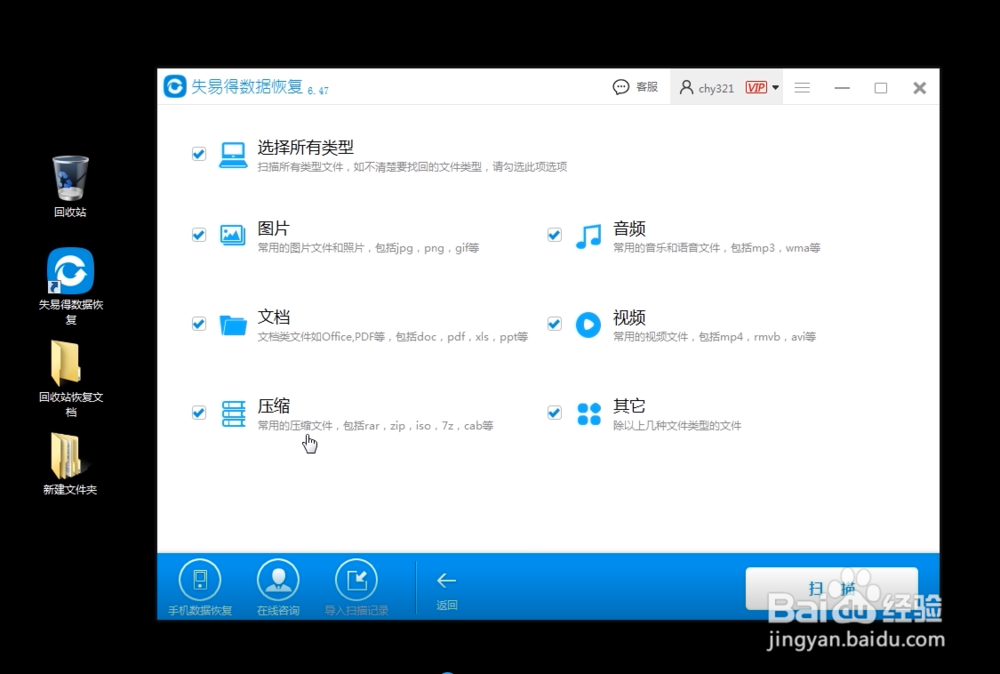Click the 图片 picture type icon
The height and width of the screenshot is (674, 1000).
[x=232, y=235]
